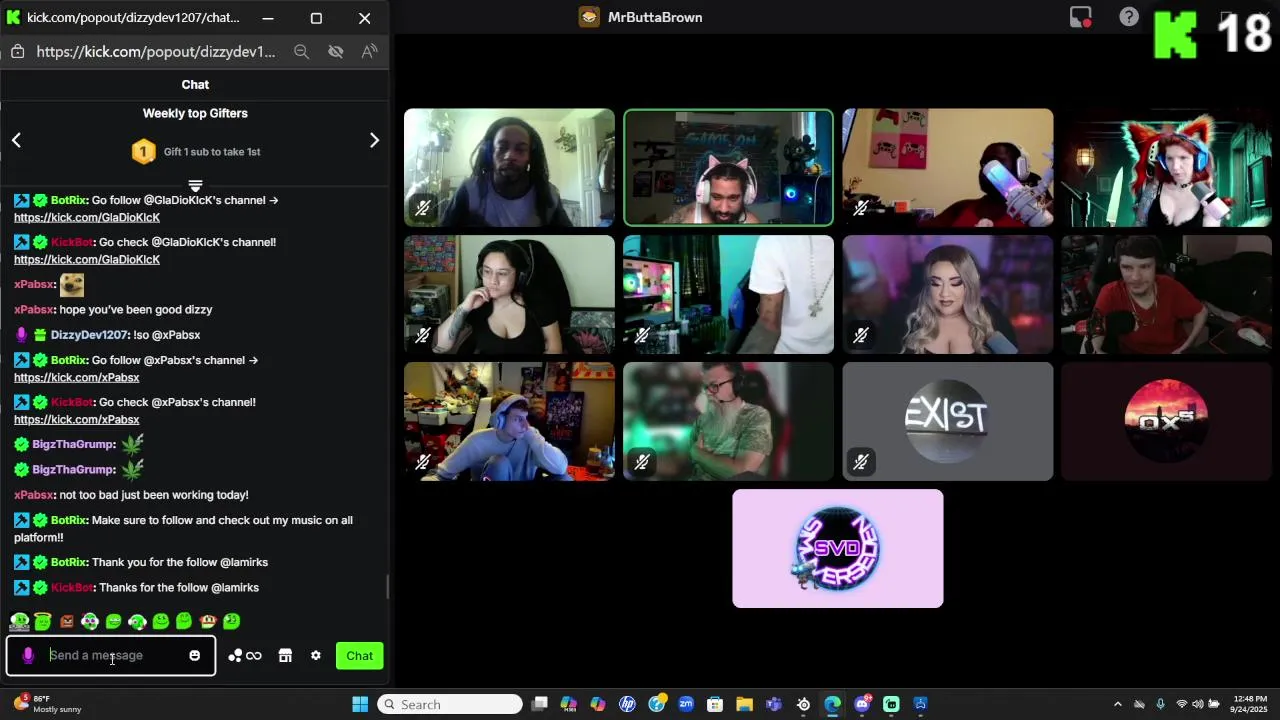
Task: Open the kick.com/GlaDioKIcK link from KickBot
Action: coord(87,259)
